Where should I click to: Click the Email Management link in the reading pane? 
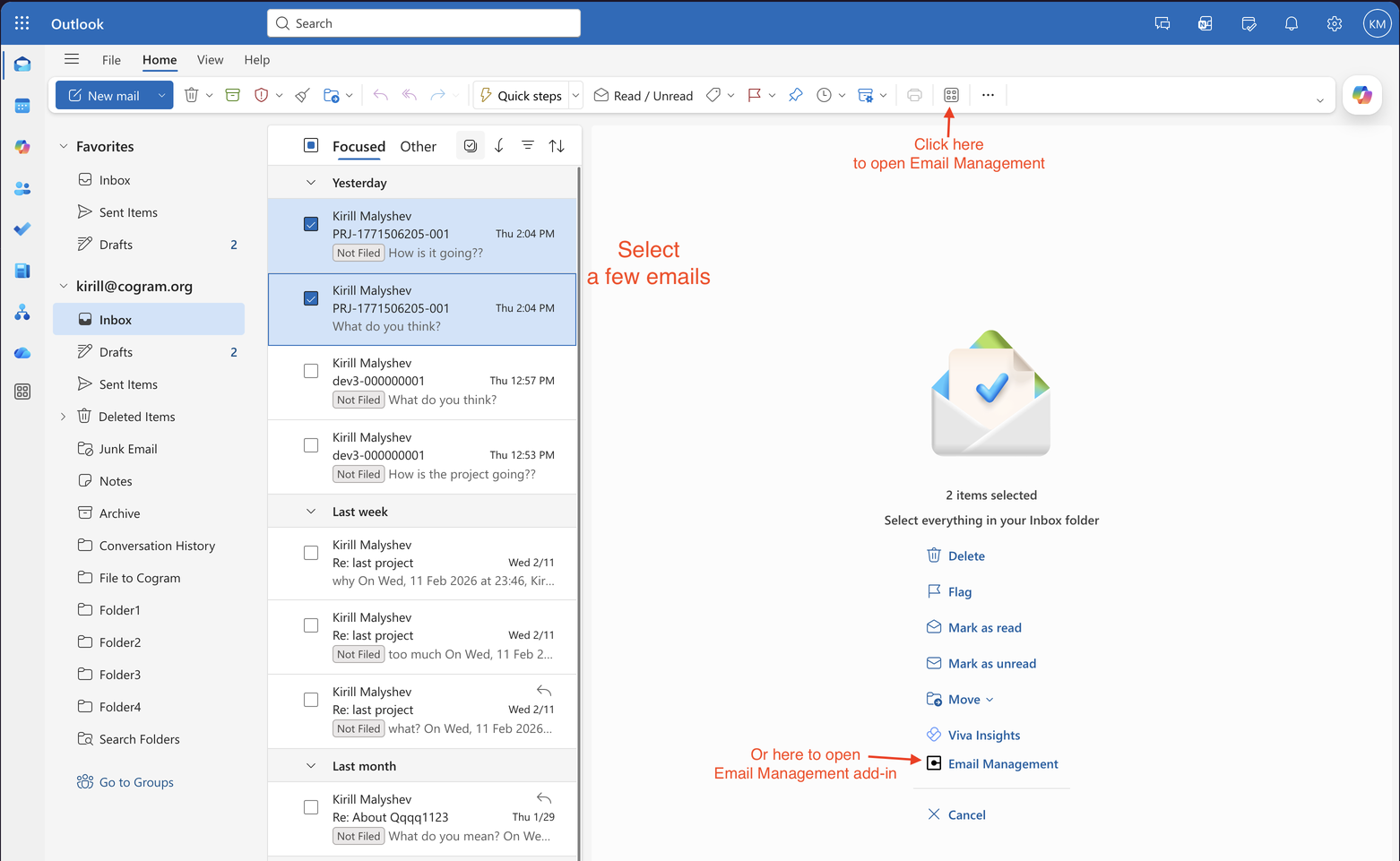click(991, 763)
